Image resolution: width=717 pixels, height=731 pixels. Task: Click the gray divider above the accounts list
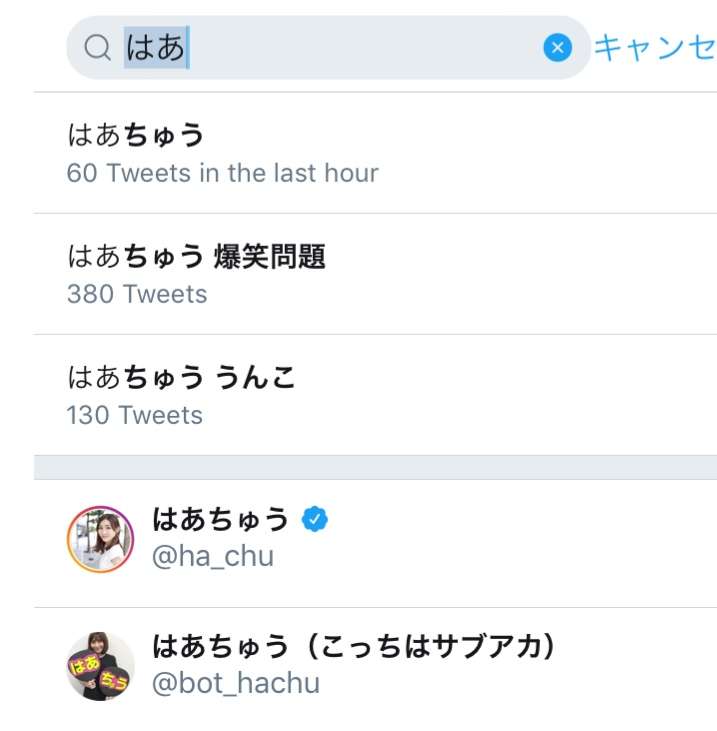(x=375, y=467)
